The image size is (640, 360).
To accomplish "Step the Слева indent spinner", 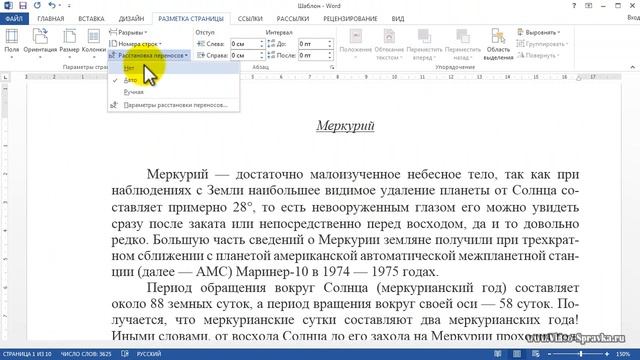I will click(262, 44).
